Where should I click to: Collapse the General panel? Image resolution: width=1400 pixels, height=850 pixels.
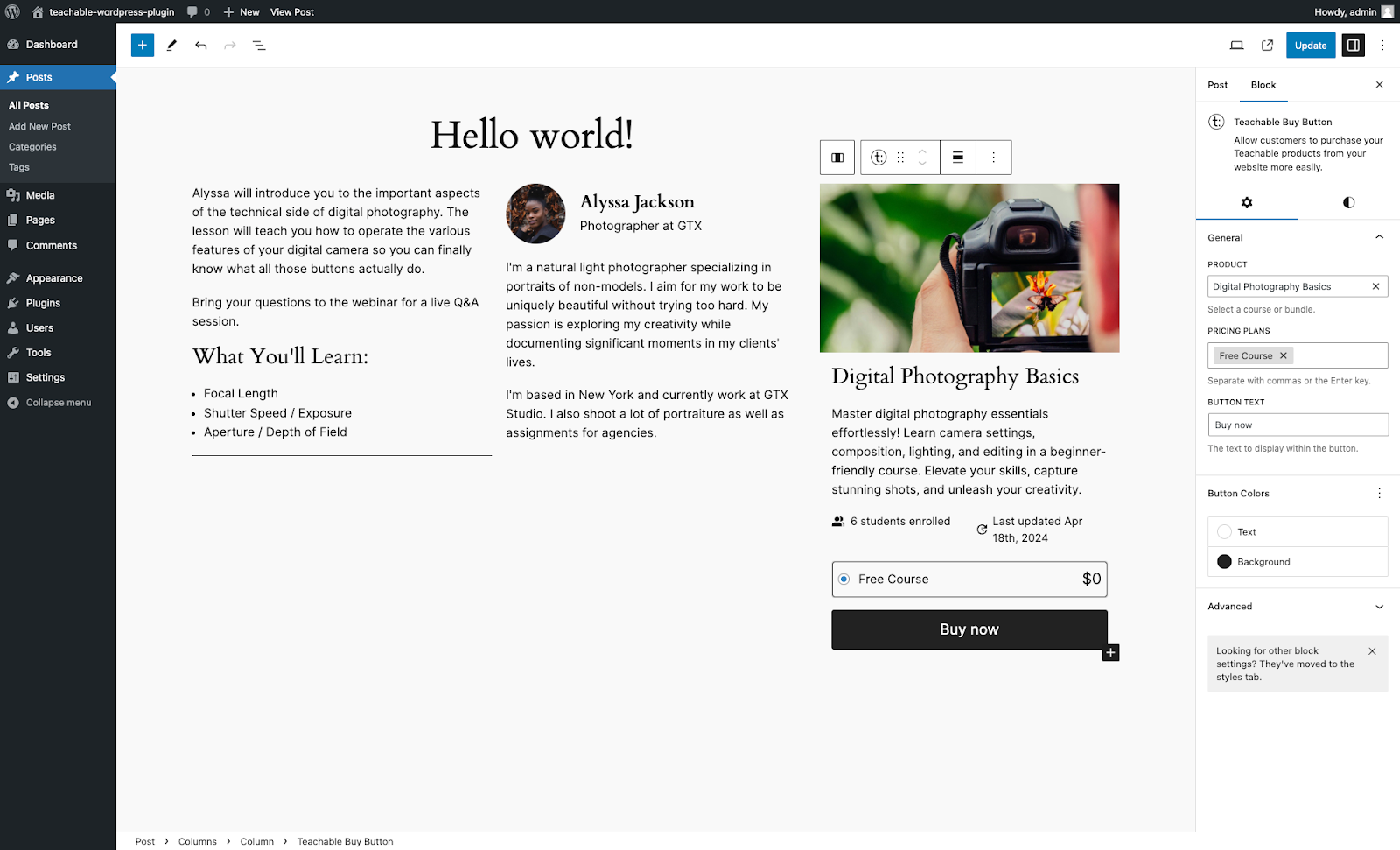[1298, 237]
